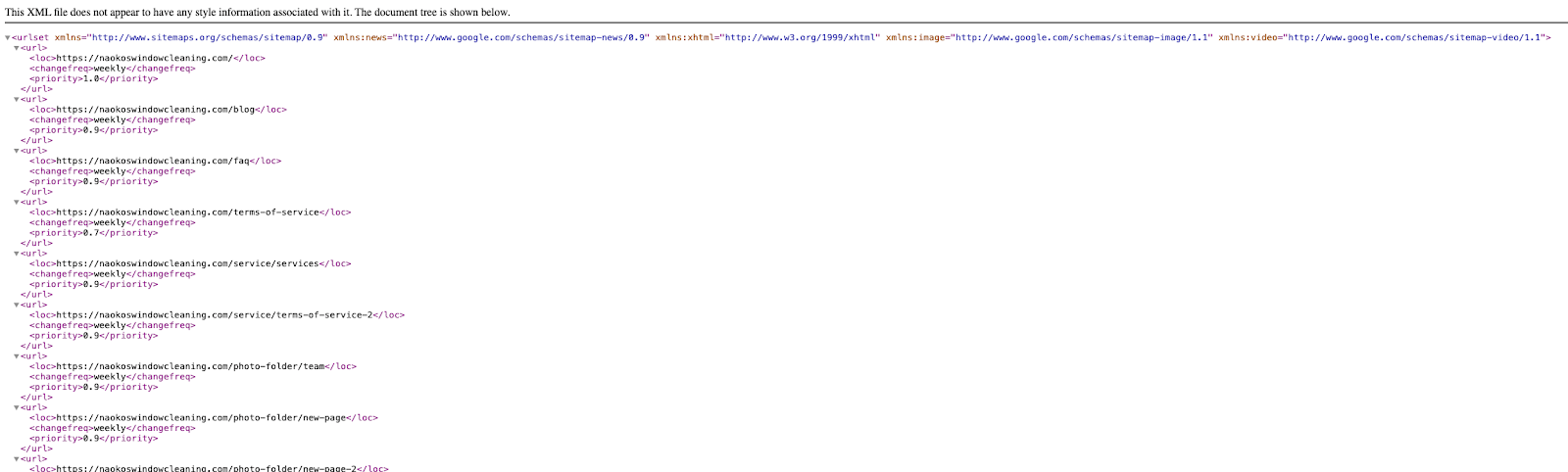The width and height of the screenshot is (1568, 472).
Task: Click the priority value 1.0 text
Action: pos(91,78)
